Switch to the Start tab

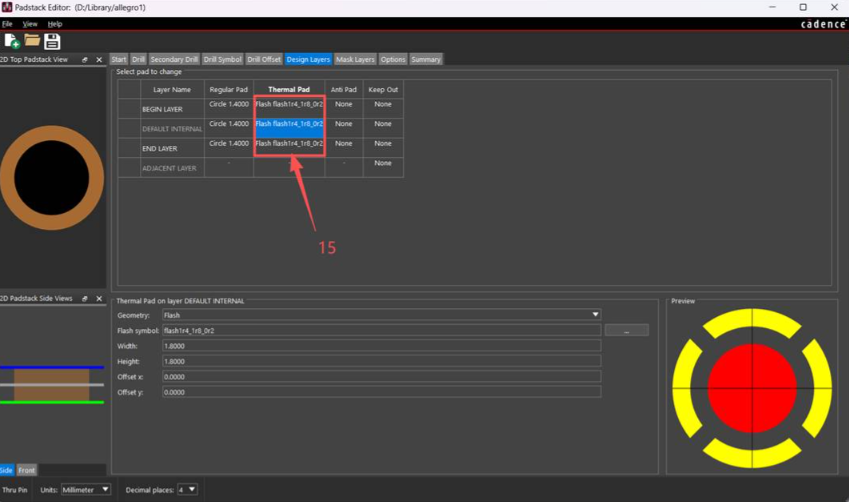pyautogui.click(x=119, y=60)
